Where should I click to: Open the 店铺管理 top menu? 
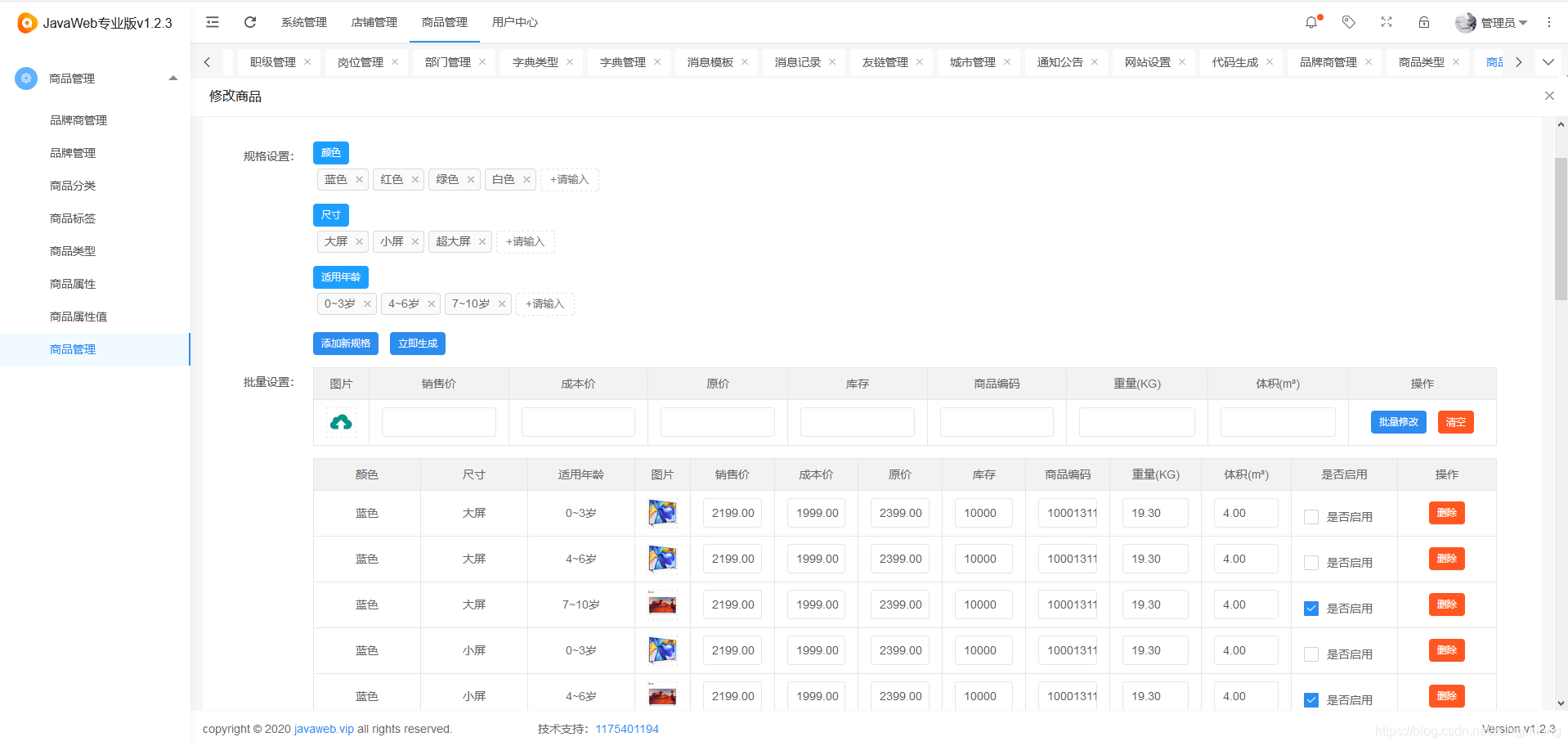374,22
